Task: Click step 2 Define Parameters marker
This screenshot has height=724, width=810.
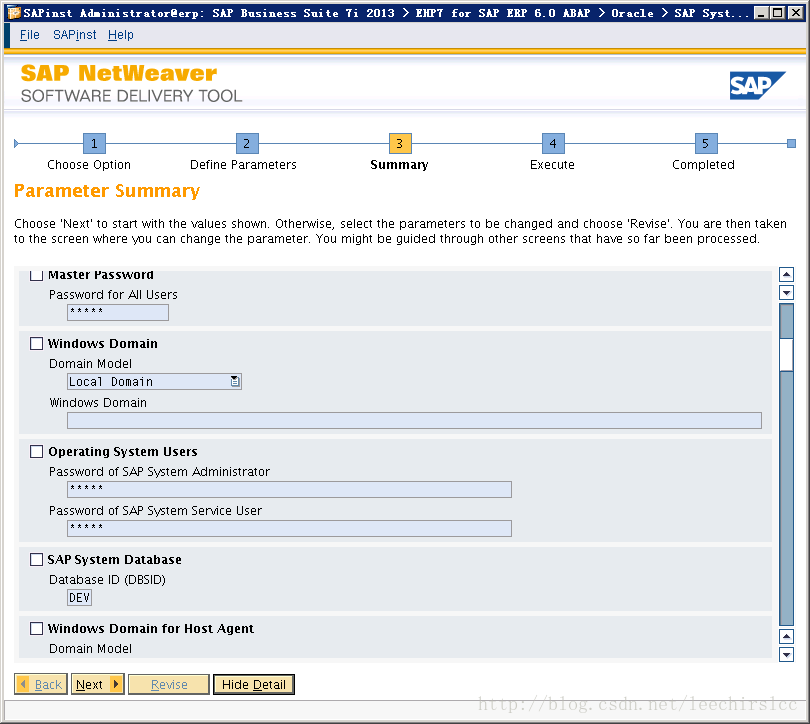Action: click(x=247, y=144)
